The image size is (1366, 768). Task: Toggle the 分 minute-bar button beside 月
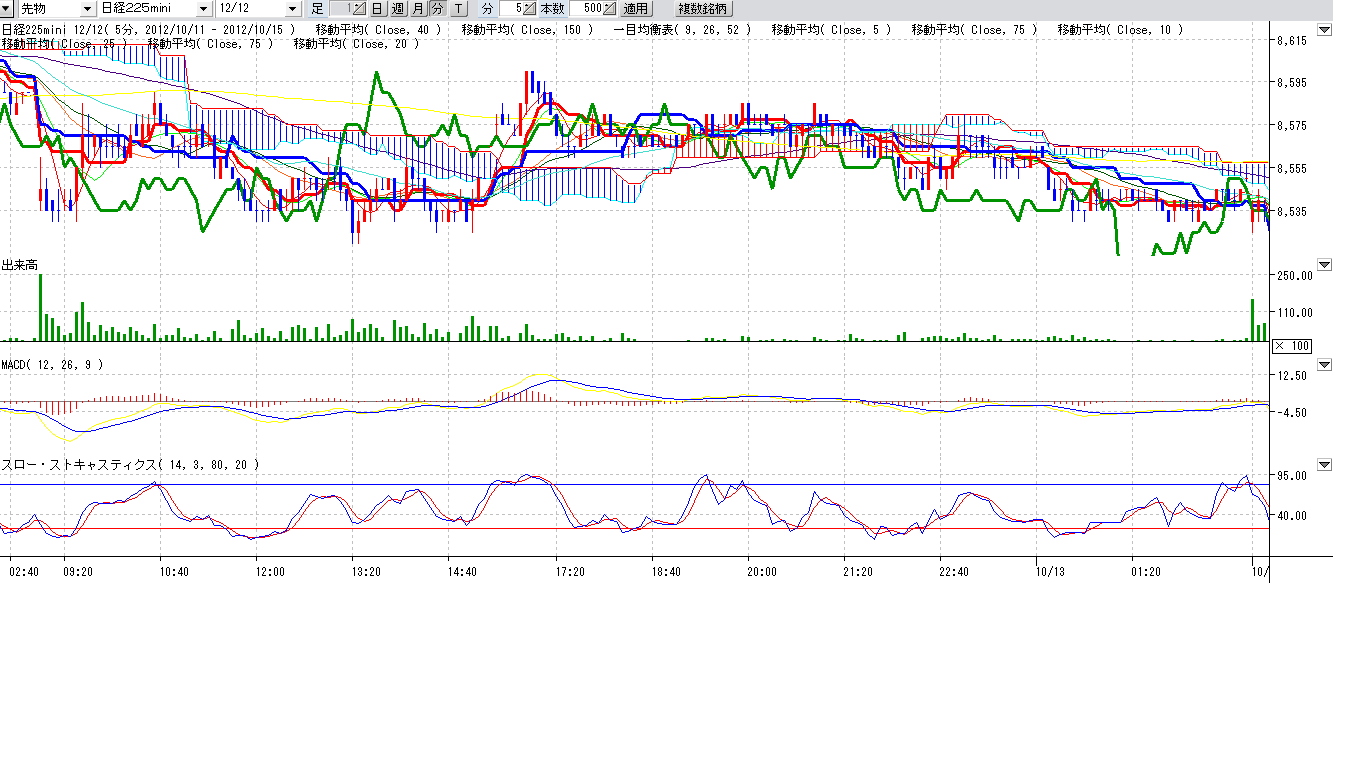(x=438, y=8)
